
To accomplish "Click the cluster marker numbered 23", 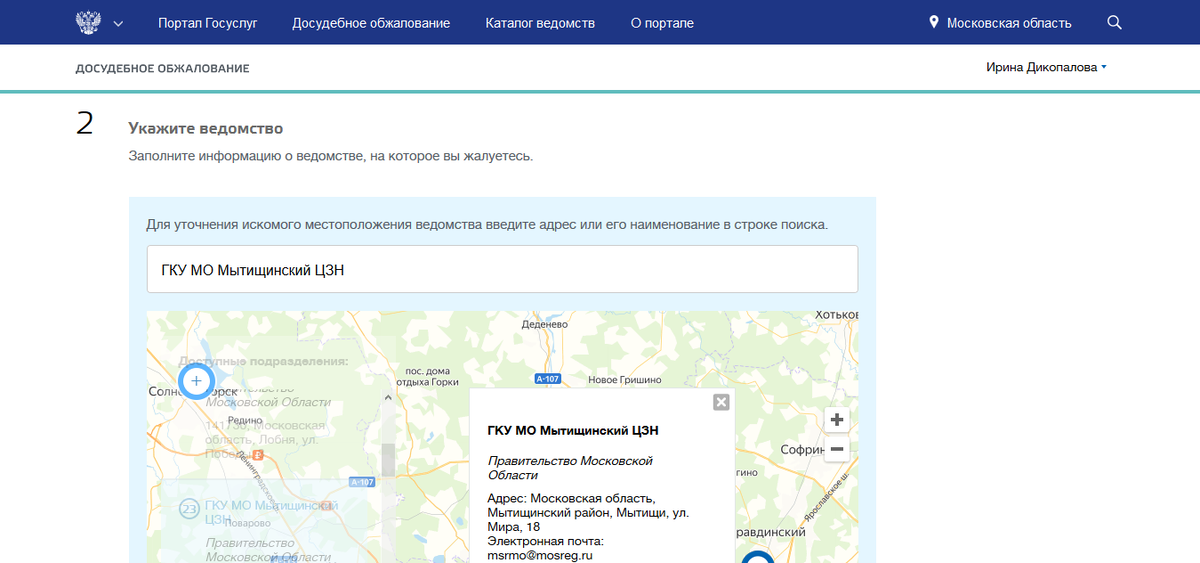I will [x=189, y=509].
